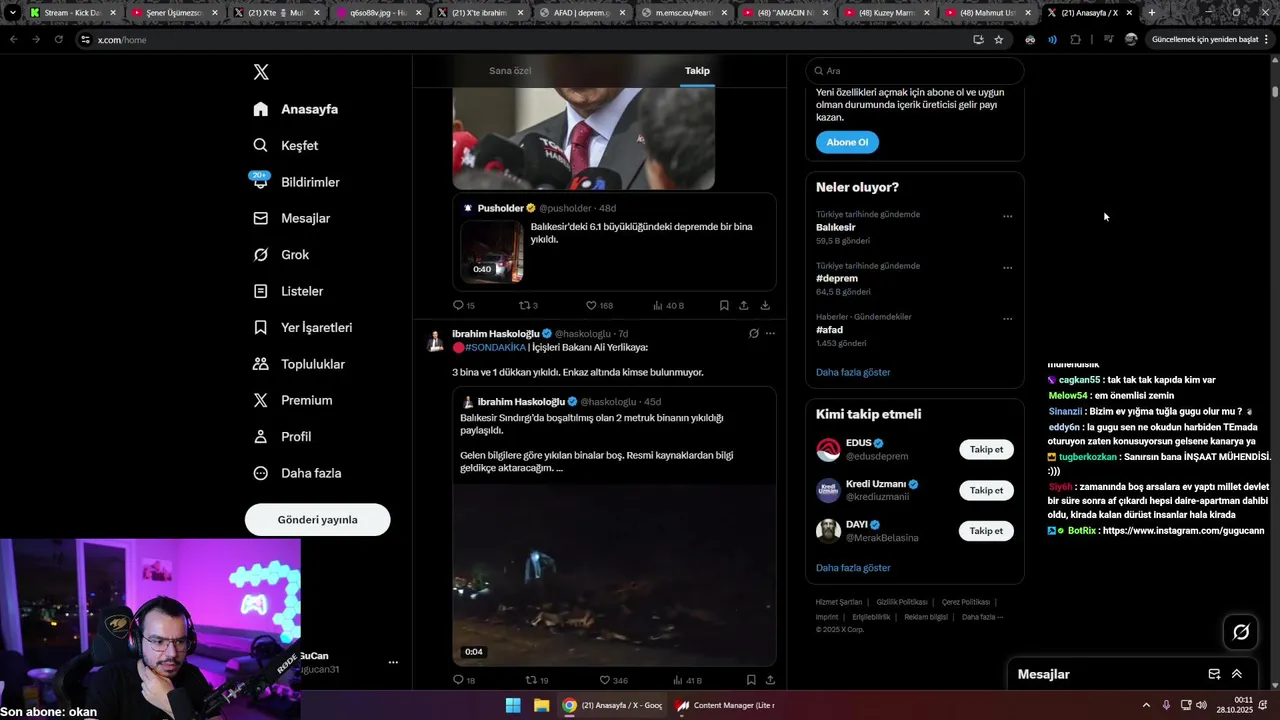Play the 0:04 quoted video
The height and width of the screenshot is (720, 1280).
[614, 575]
